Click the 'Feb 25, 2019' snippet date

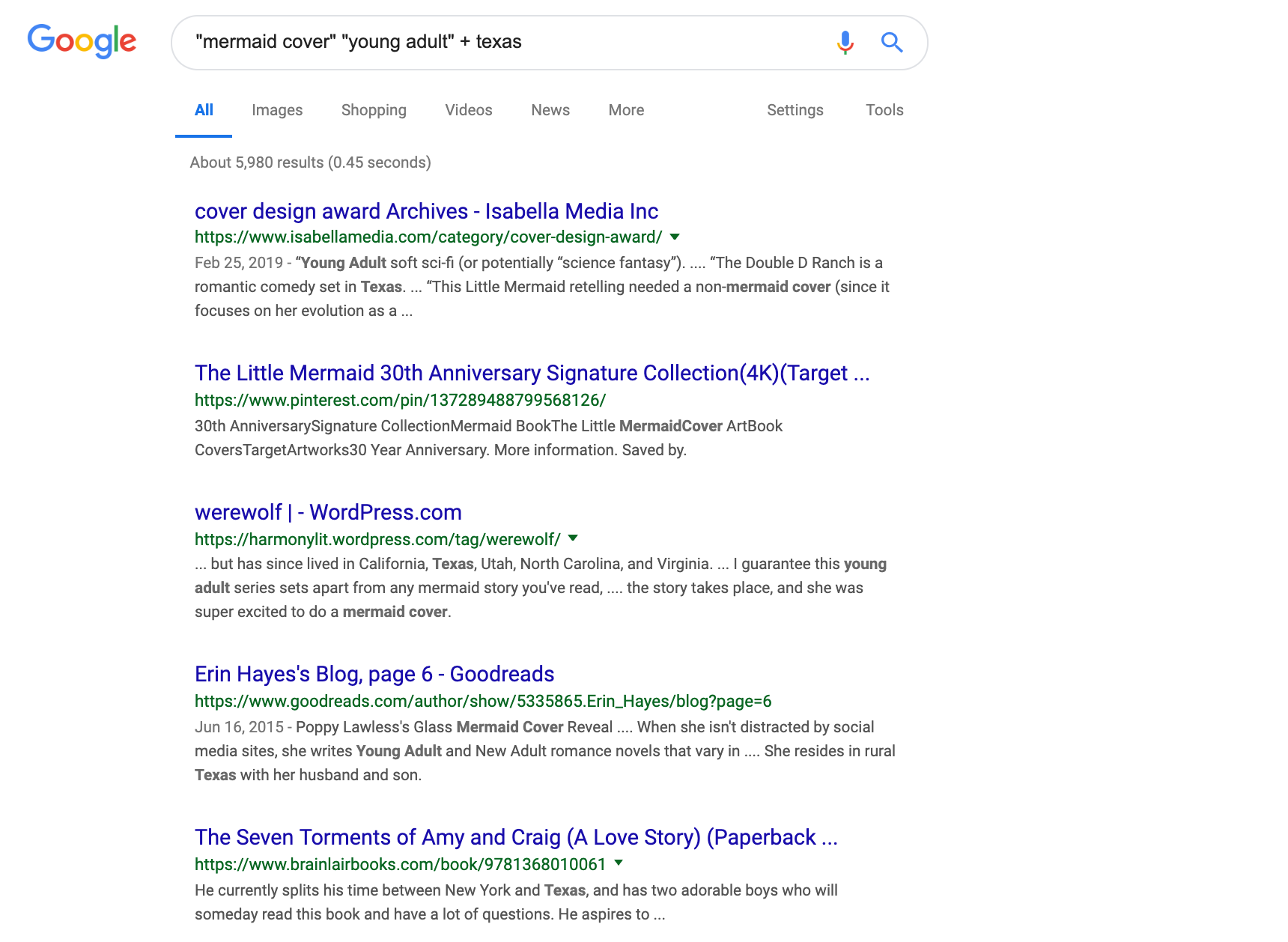pos(239,263)
